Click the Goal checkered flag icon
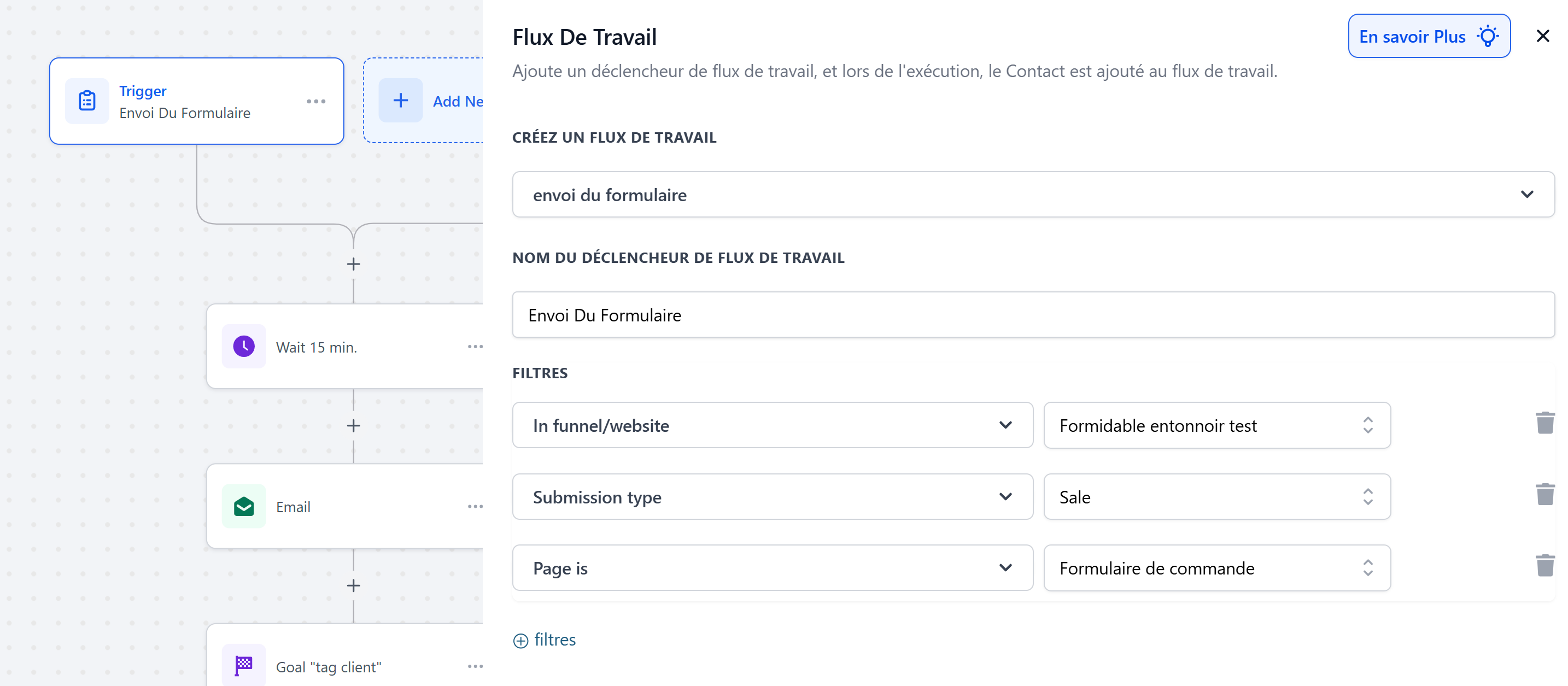 [243, 665]
